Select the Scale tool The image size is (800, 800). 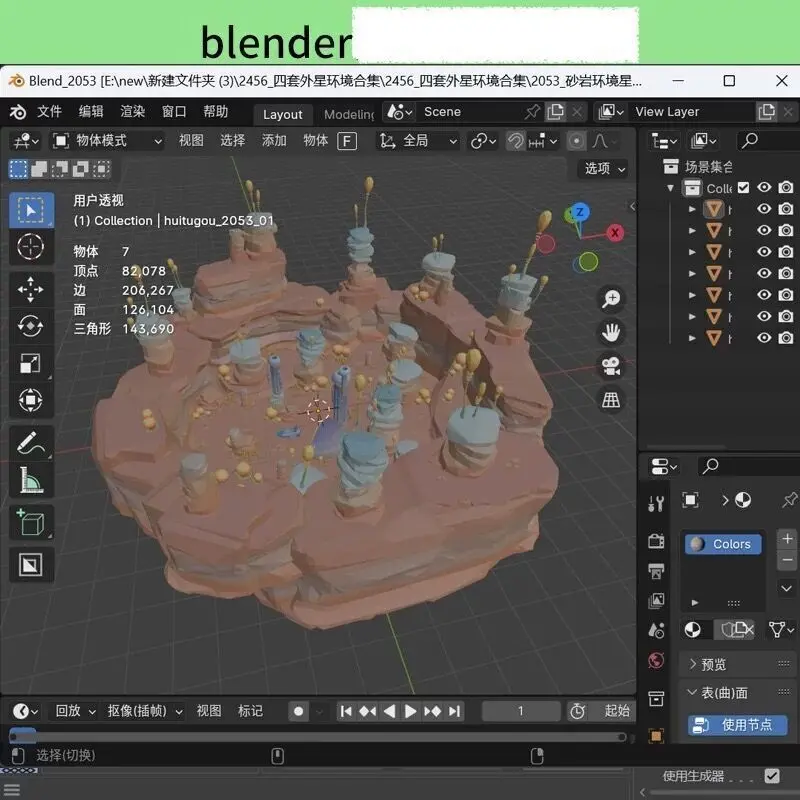[x=31, y=363]
